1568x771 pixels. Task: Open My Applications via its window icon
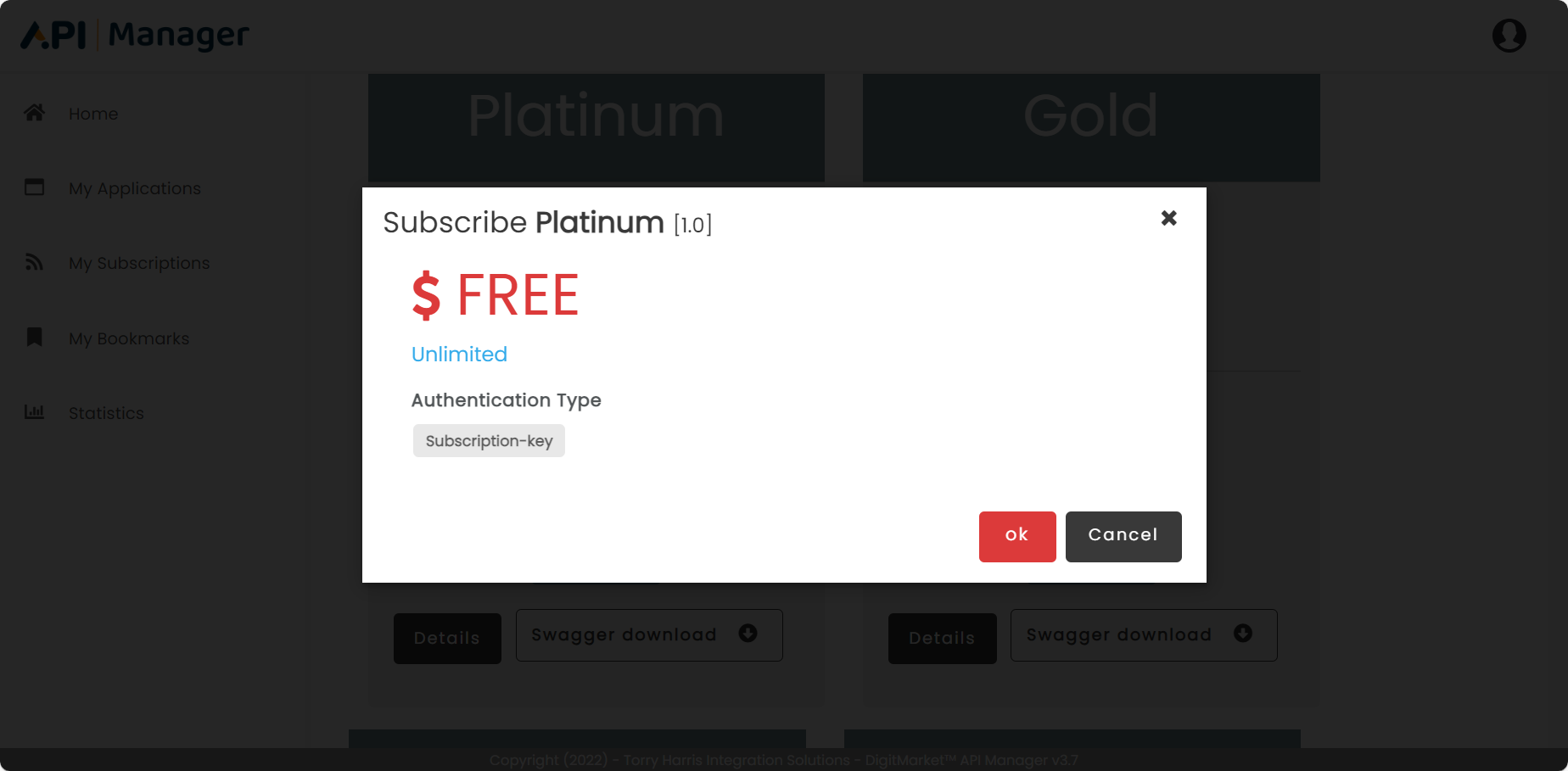click(x=34, y=187)
